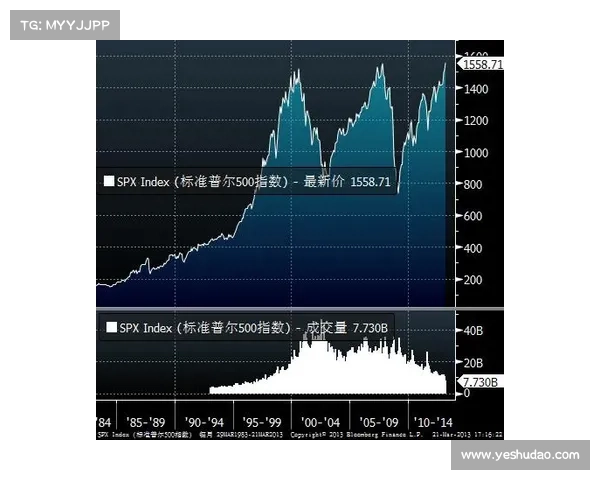This screenshot has width=600, height=480.
Task: Click the 800 price axis label
Action: (473, 184)
